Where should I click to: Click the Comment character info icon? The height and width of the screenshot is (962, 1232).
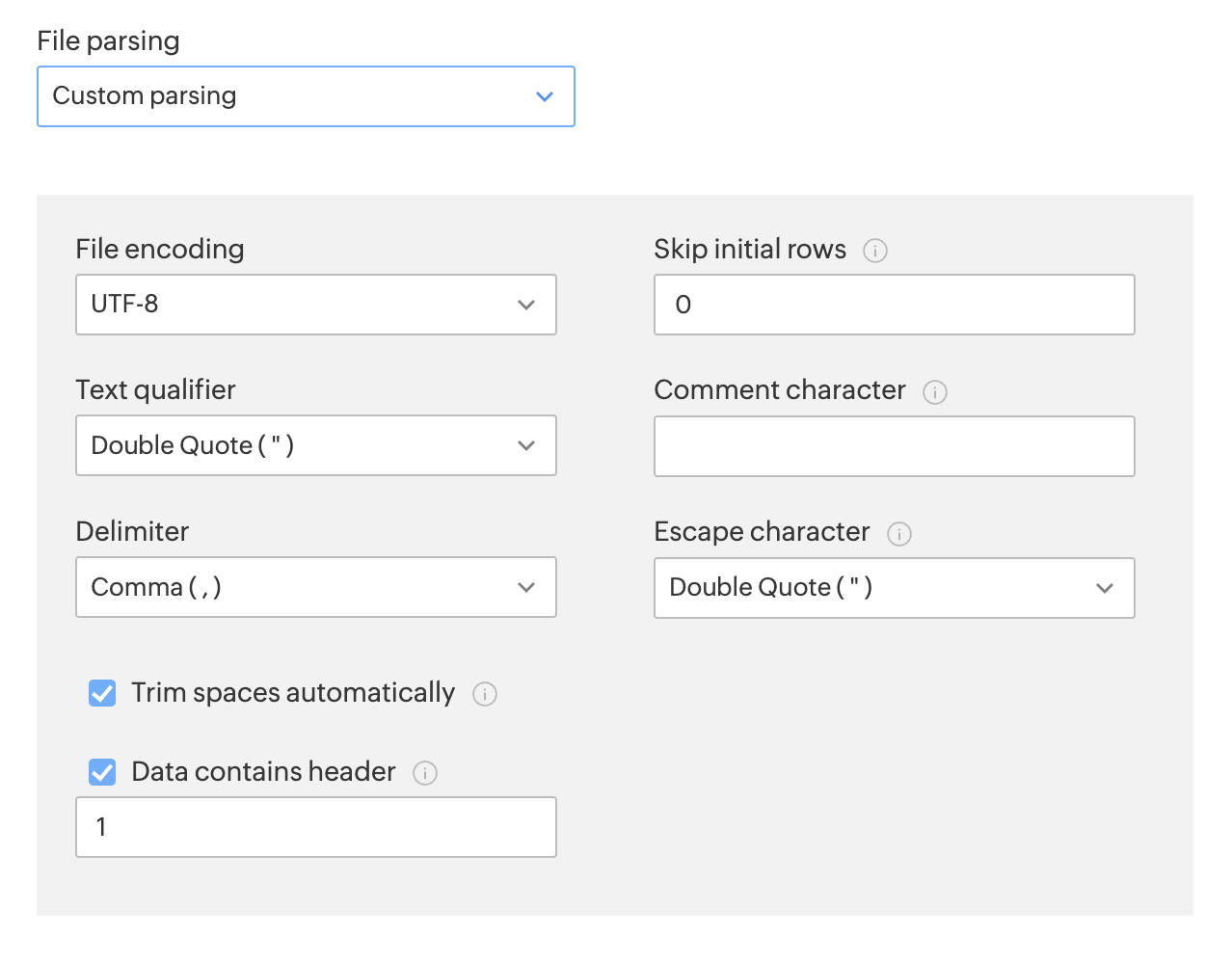click(935, 392)
